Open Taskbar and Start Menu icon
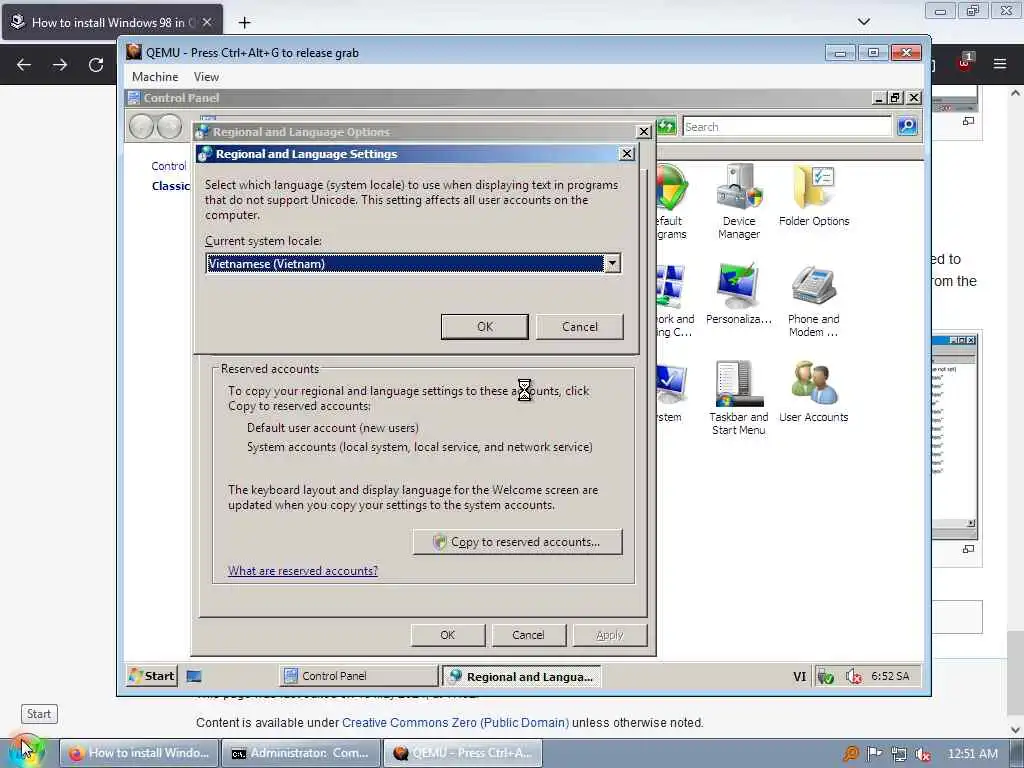Image resolution: width=1024 pixels, height=768 pixels. [x=739, y=398]
